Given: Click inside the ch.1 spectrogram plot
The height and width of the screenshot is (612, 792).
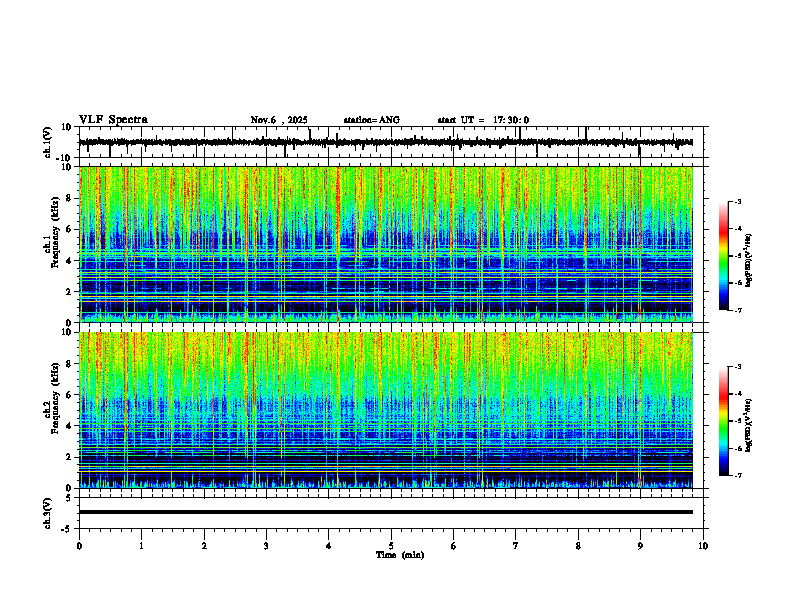Looking at the screenshot, I should click(386, 244).
